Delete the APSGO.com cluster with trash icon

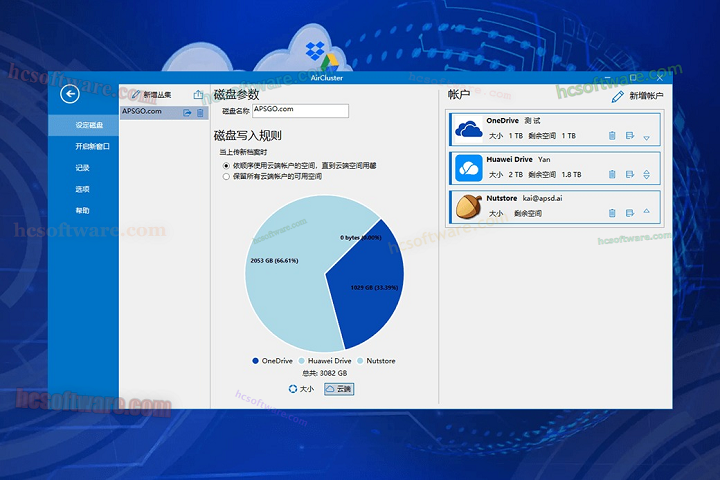(200, 113)
